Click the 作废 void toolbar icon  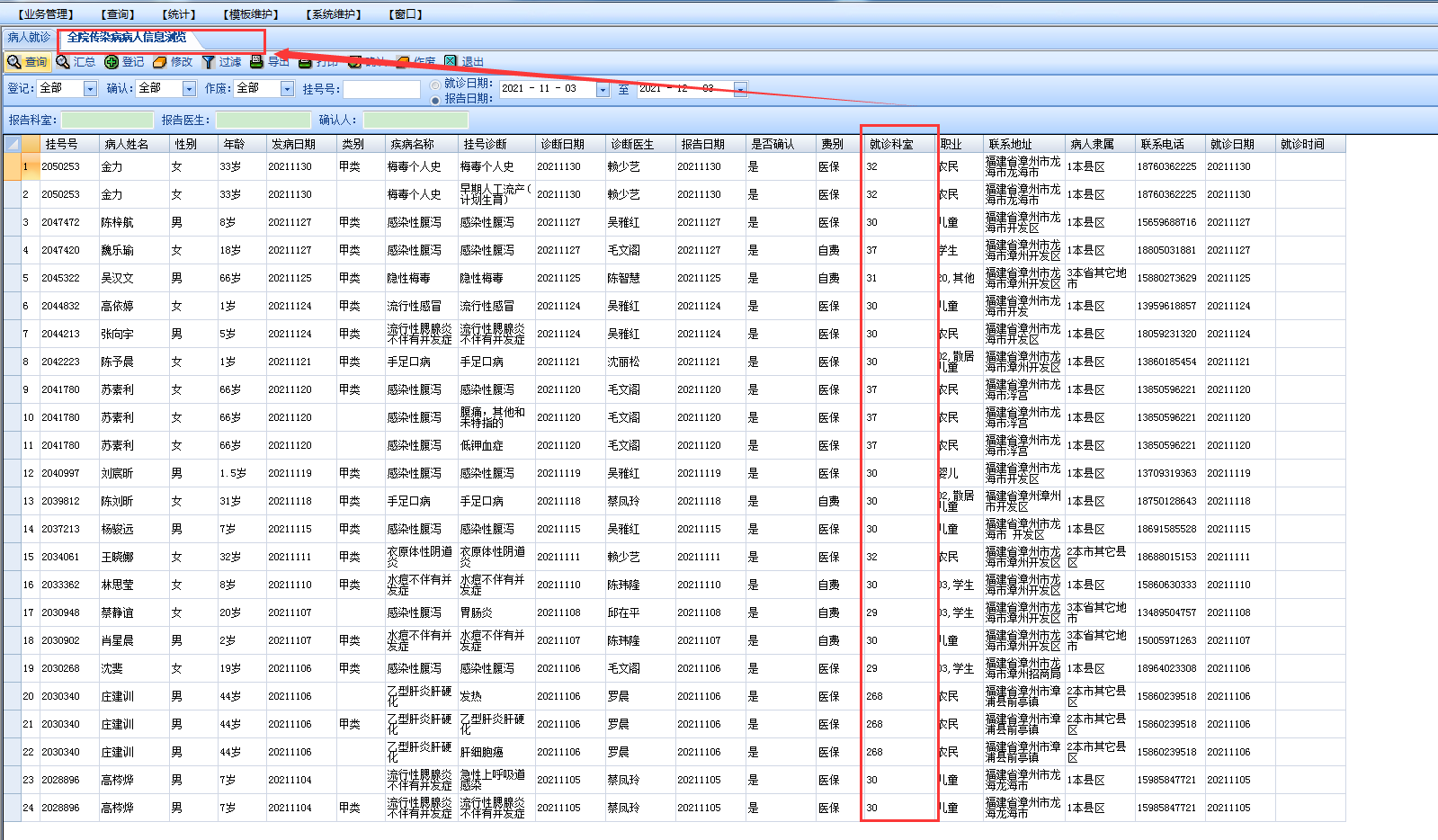pyautogui.click(x=404, y=62)
